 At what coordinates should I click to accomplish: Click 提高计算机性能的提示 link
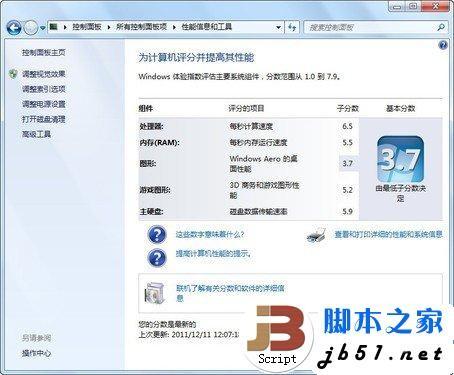213,254
